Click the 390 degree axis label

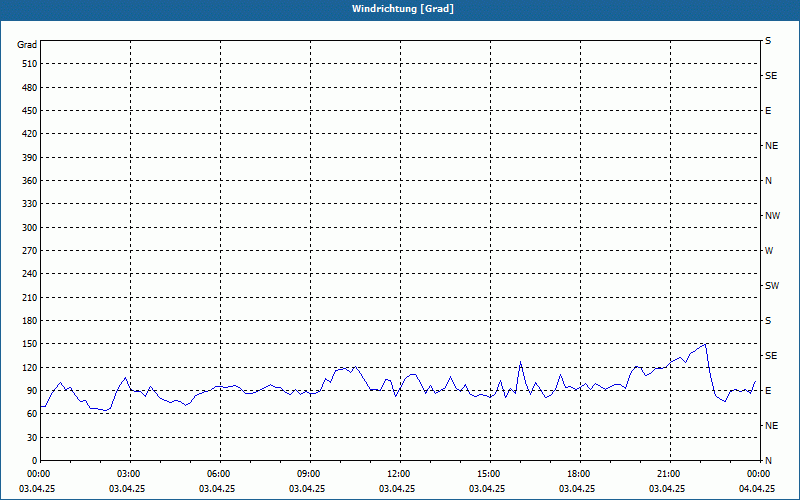[30, 158]
